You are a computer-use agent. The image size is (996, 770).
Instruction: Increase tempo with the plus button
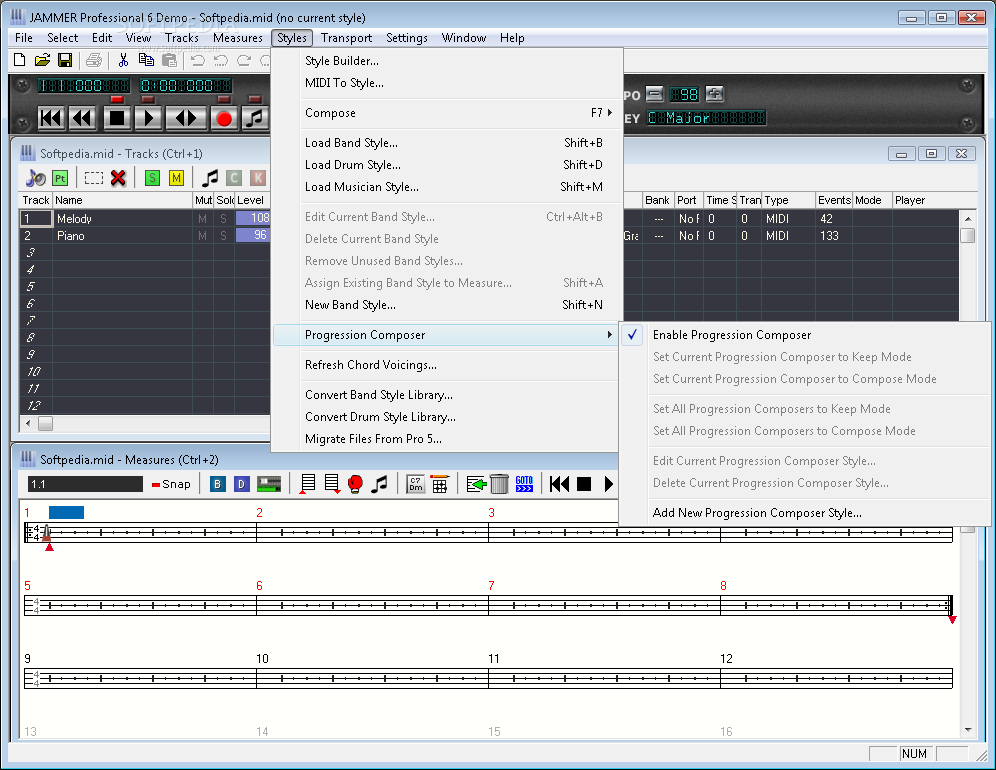click(715, 95)
